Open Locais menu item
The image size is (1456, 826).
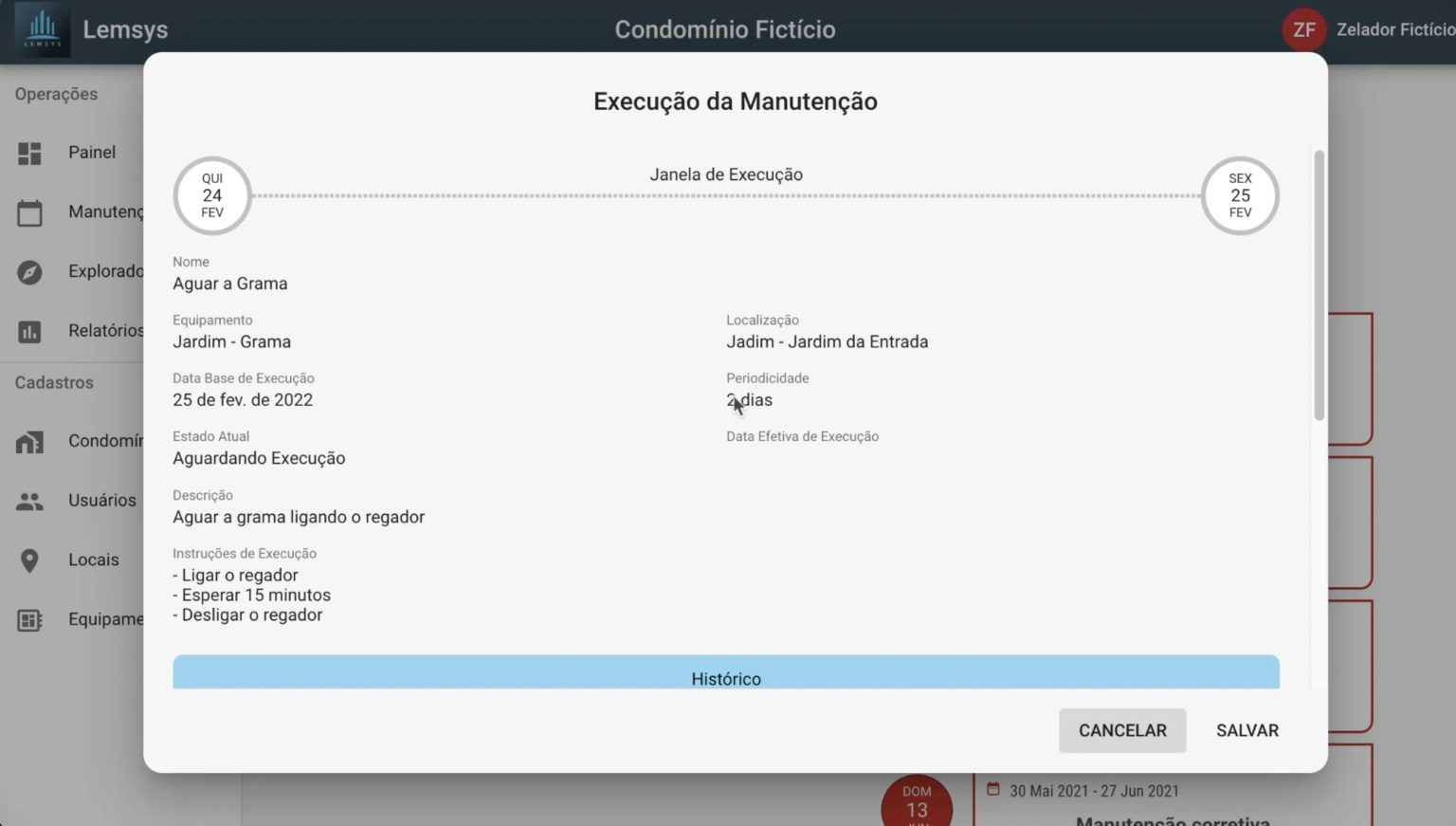tap(94, 560)
